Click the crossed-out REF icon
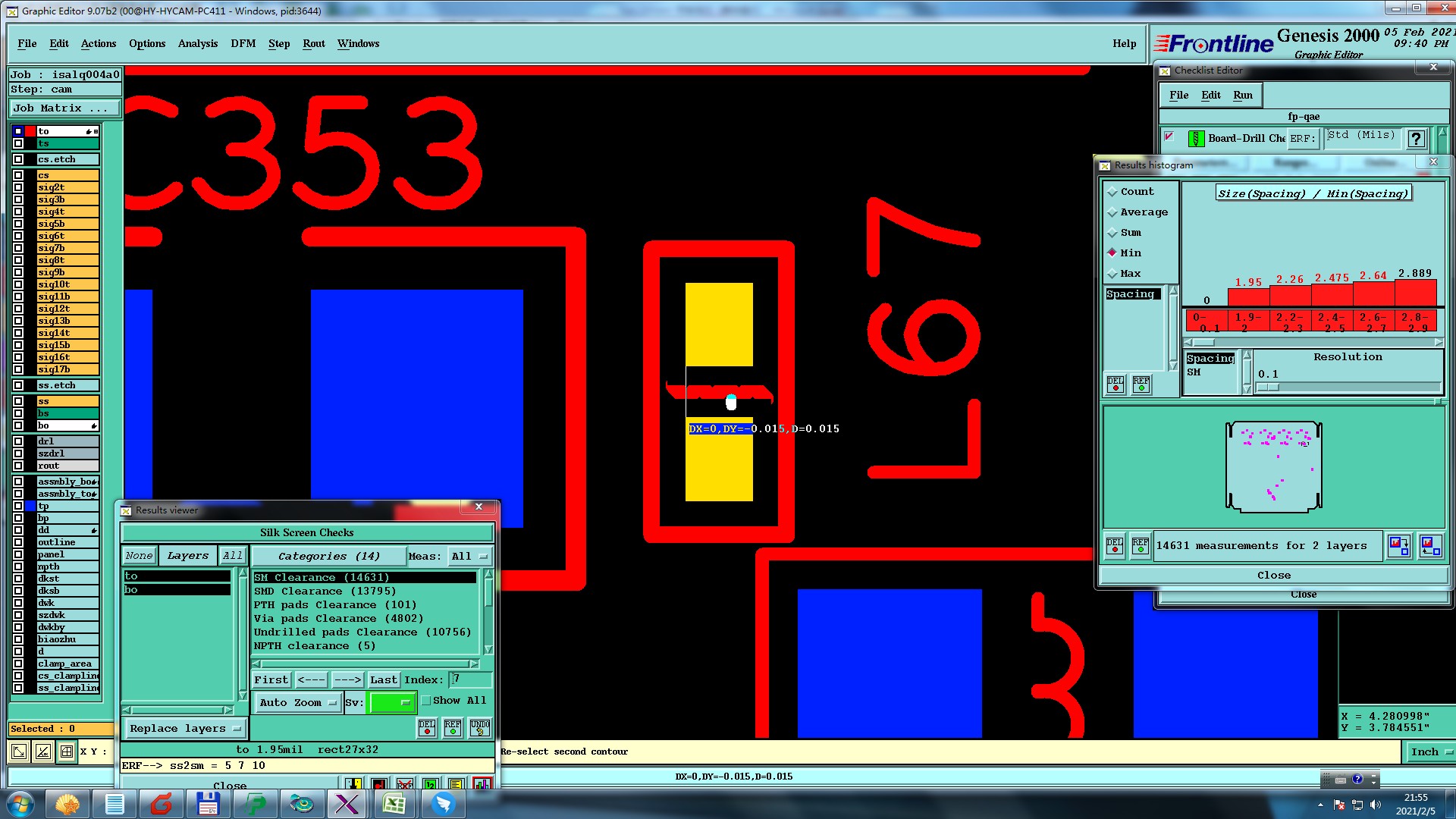 405,783
